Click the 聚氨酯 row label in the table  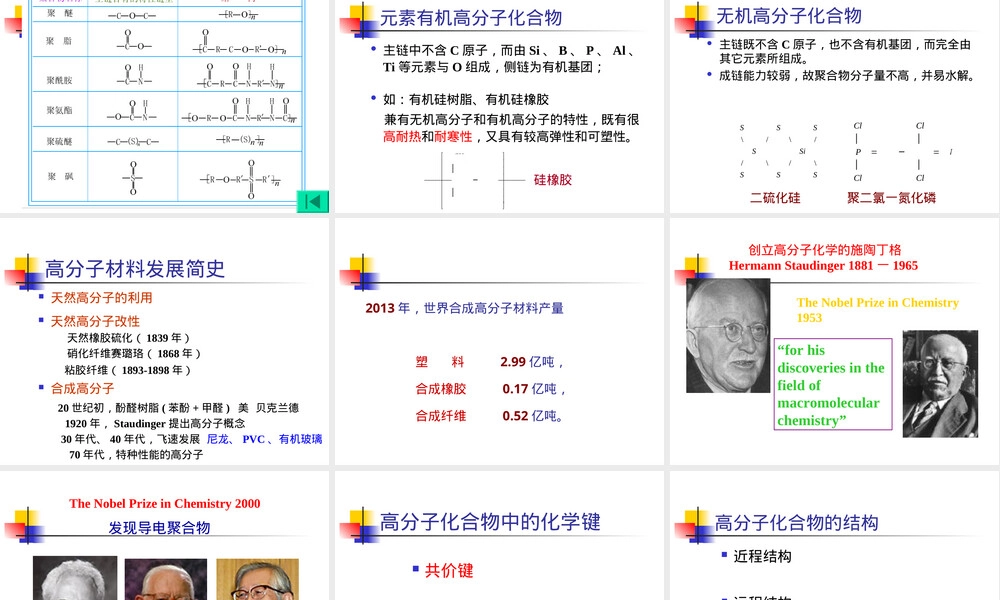59,110
